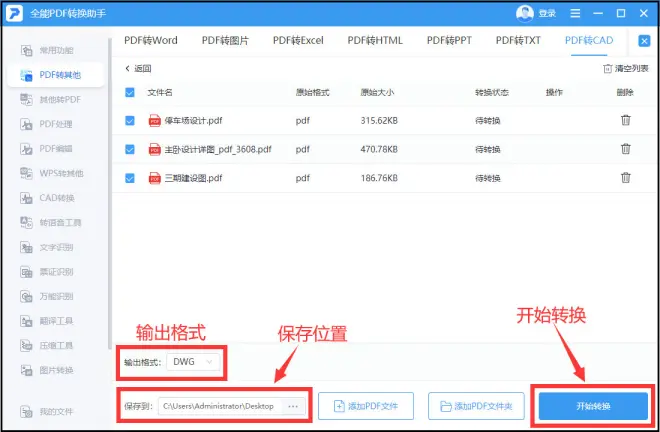Click the 开始转换 button
The width and height of the screenshot is (660, 432).
tap(593, 406)
